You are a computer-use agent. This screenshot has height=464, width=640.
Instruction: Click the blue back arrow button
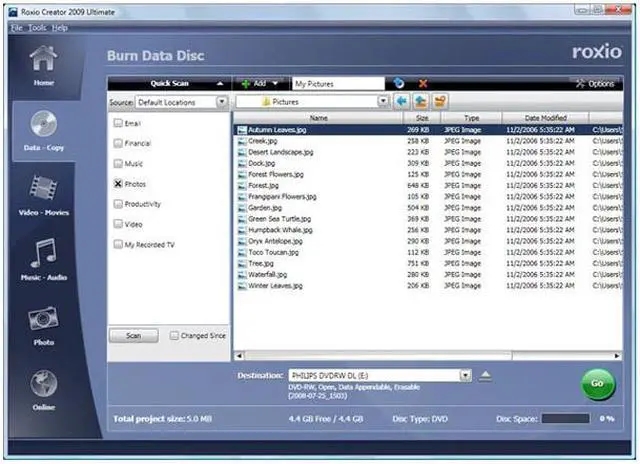tap(402, 102)
